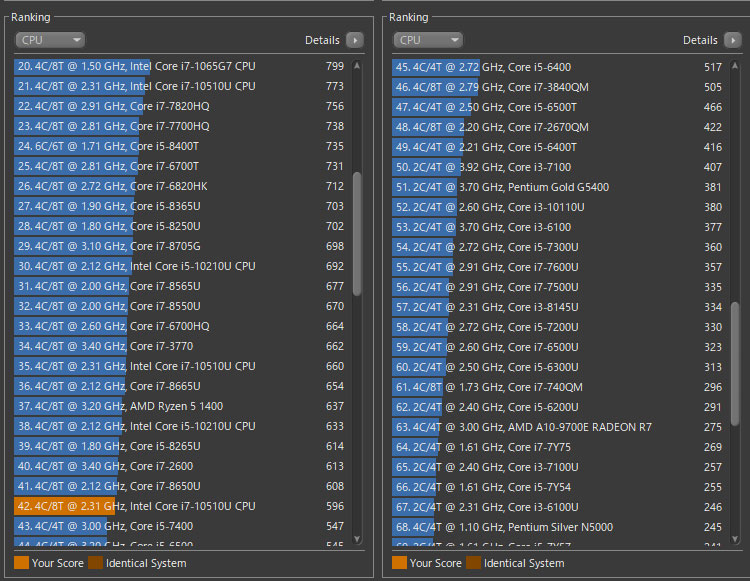Select rank 29 Core i7-8705G row
Image resolution: width=750 pixels, height=581 pixels.
181,246
